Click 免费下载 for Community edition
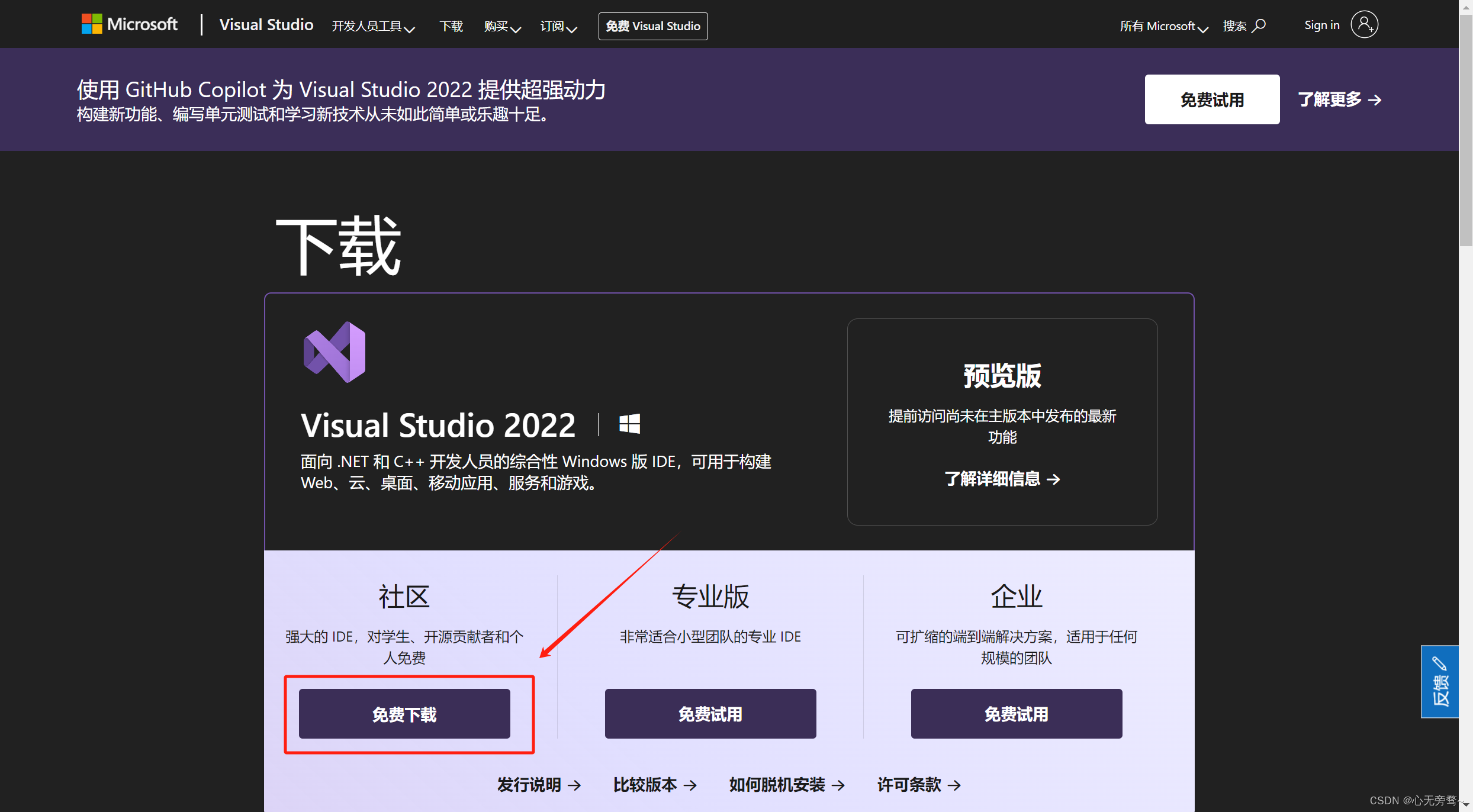The image size is (1473, 812). [404, 714]
